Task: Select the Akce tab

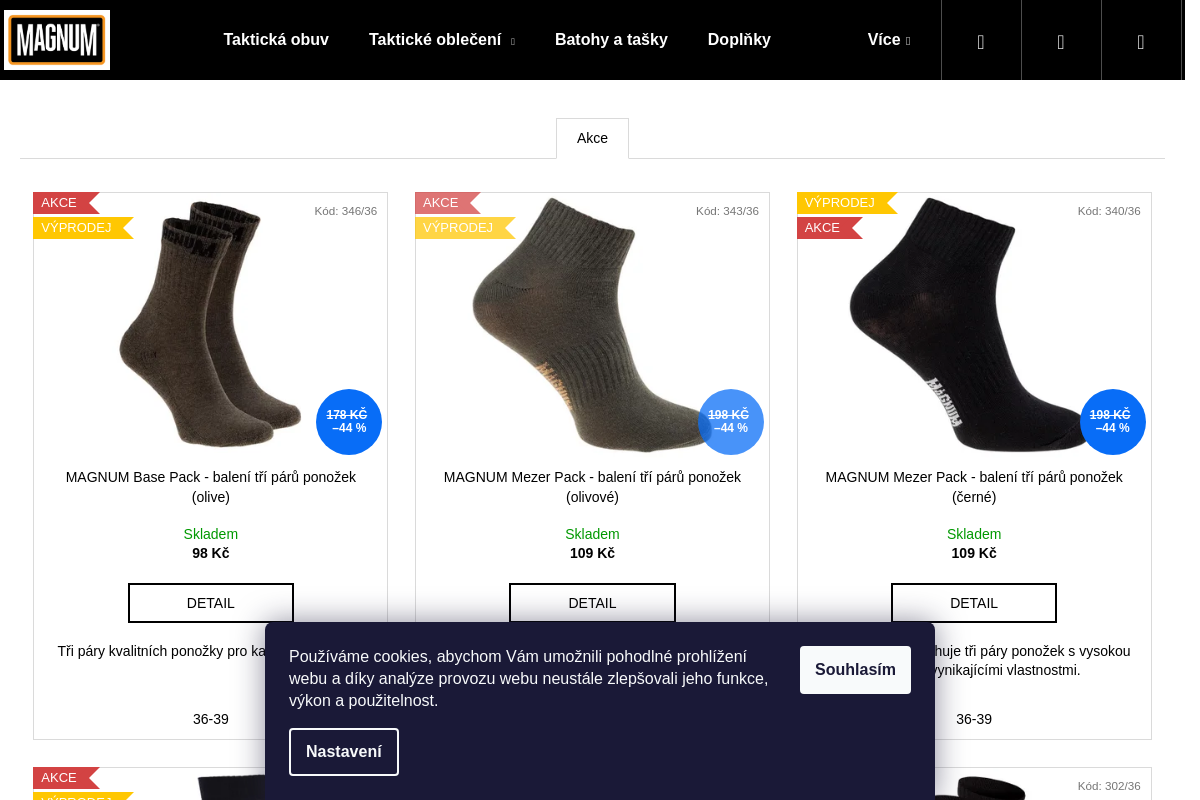Action: pos(592,138)
